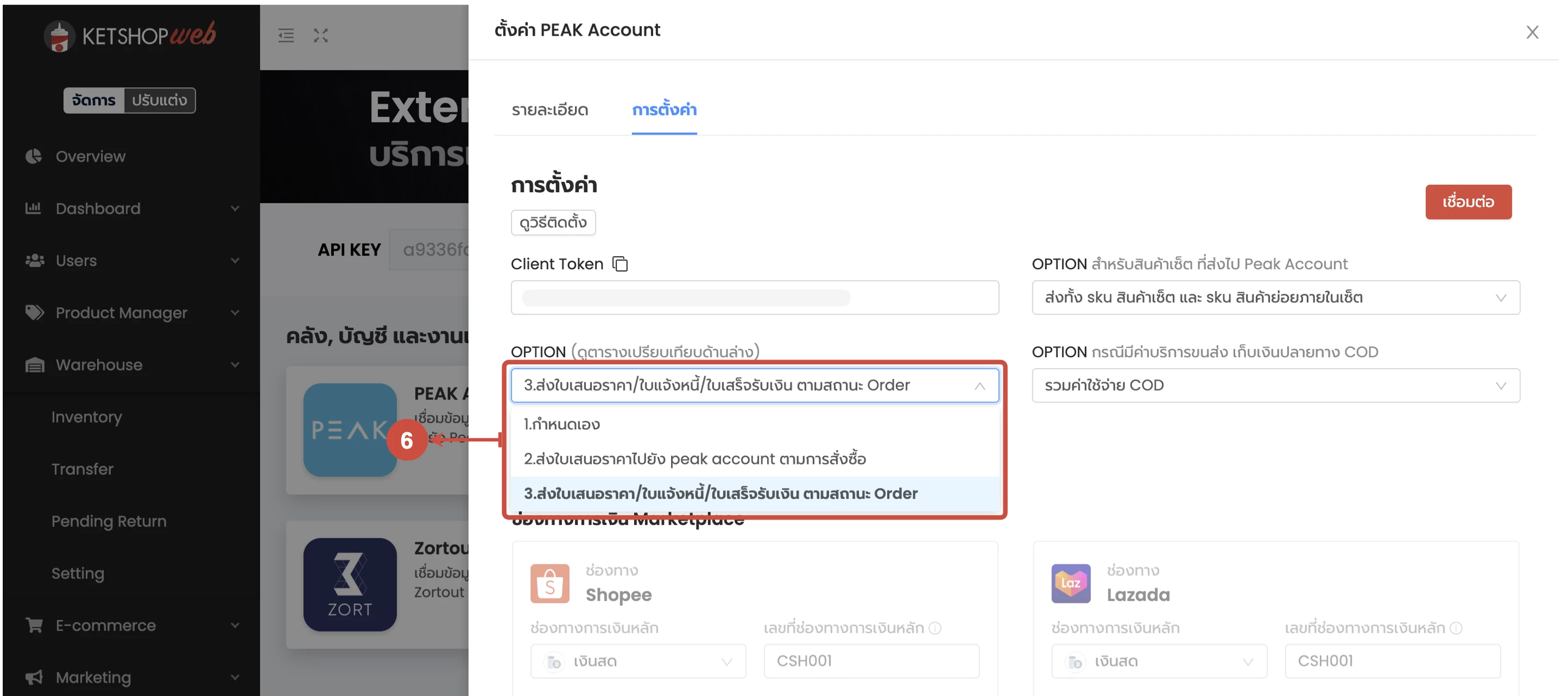
Task: Click the ZORT integration logo tile
Action: (351, 584)
